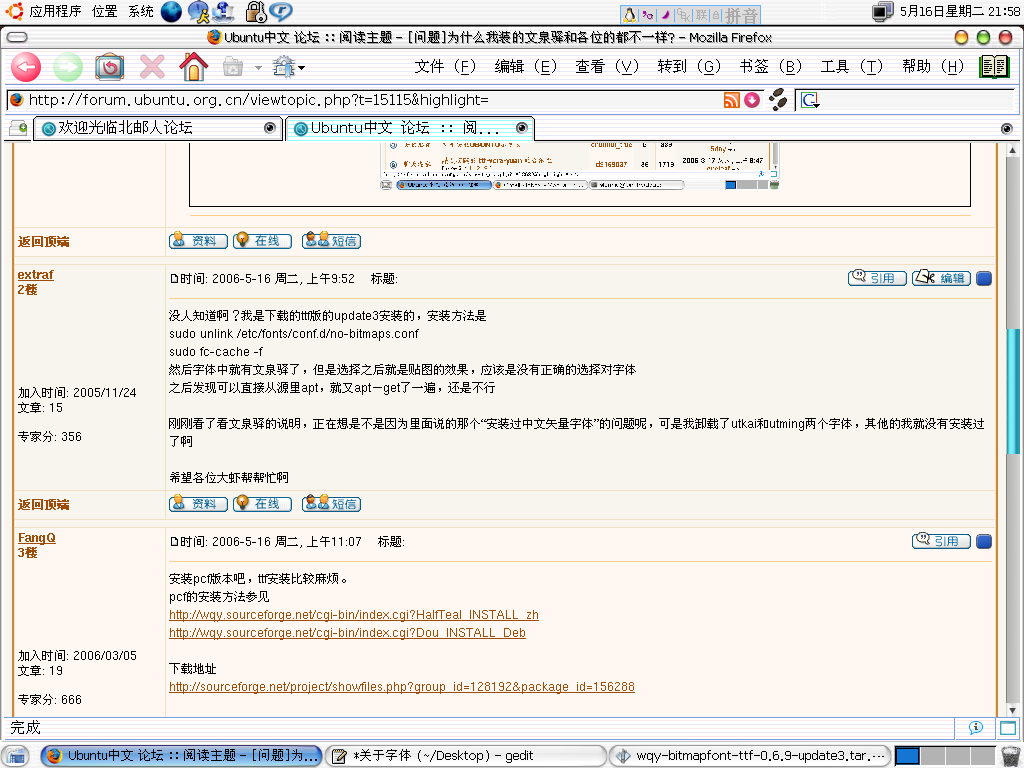Switch to wqy-bitmapfont-ttf taskbar window
The image size is (1024, 768).
point(750,756)
